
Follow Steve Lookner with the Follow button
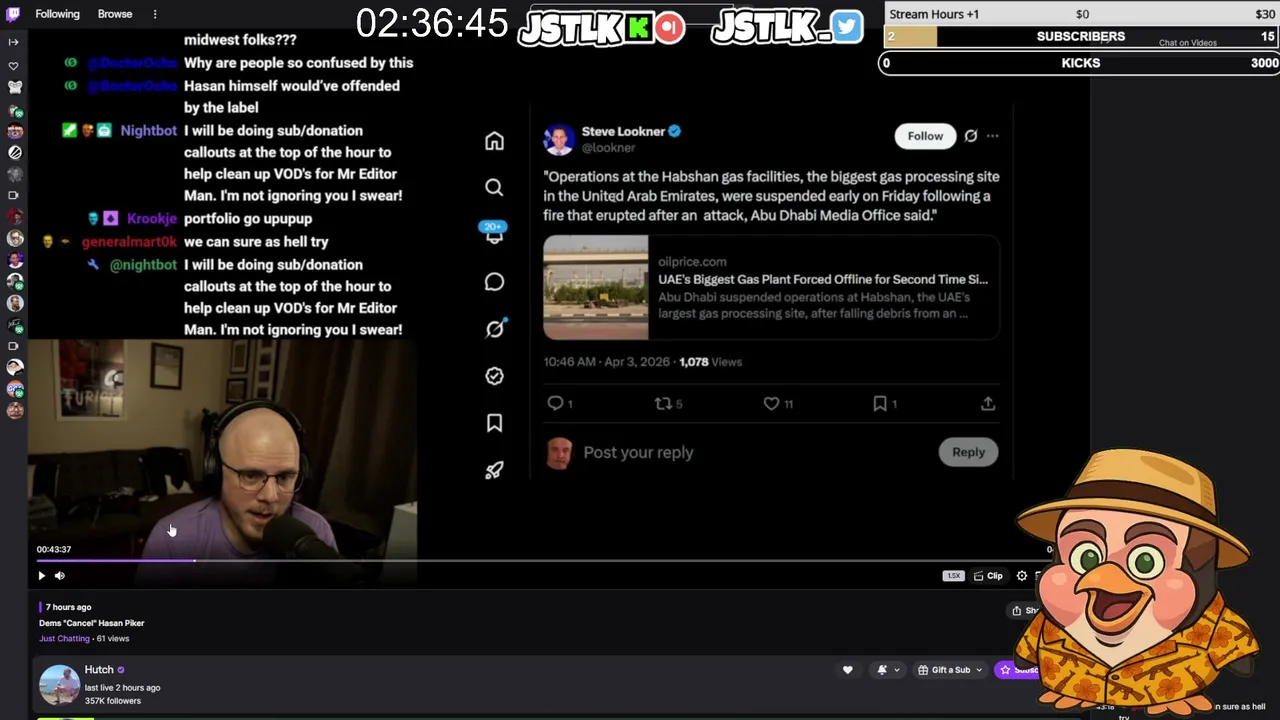(925, 136)
